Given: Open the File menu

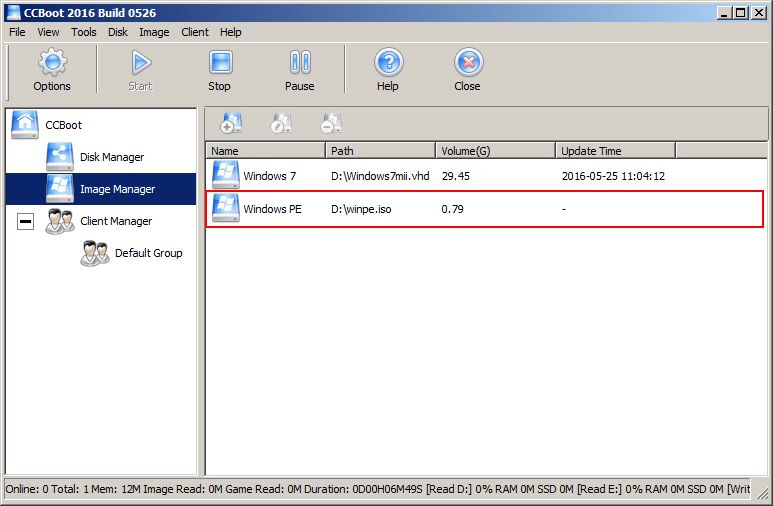Looking at the screenshot, I should pos(17,32).
